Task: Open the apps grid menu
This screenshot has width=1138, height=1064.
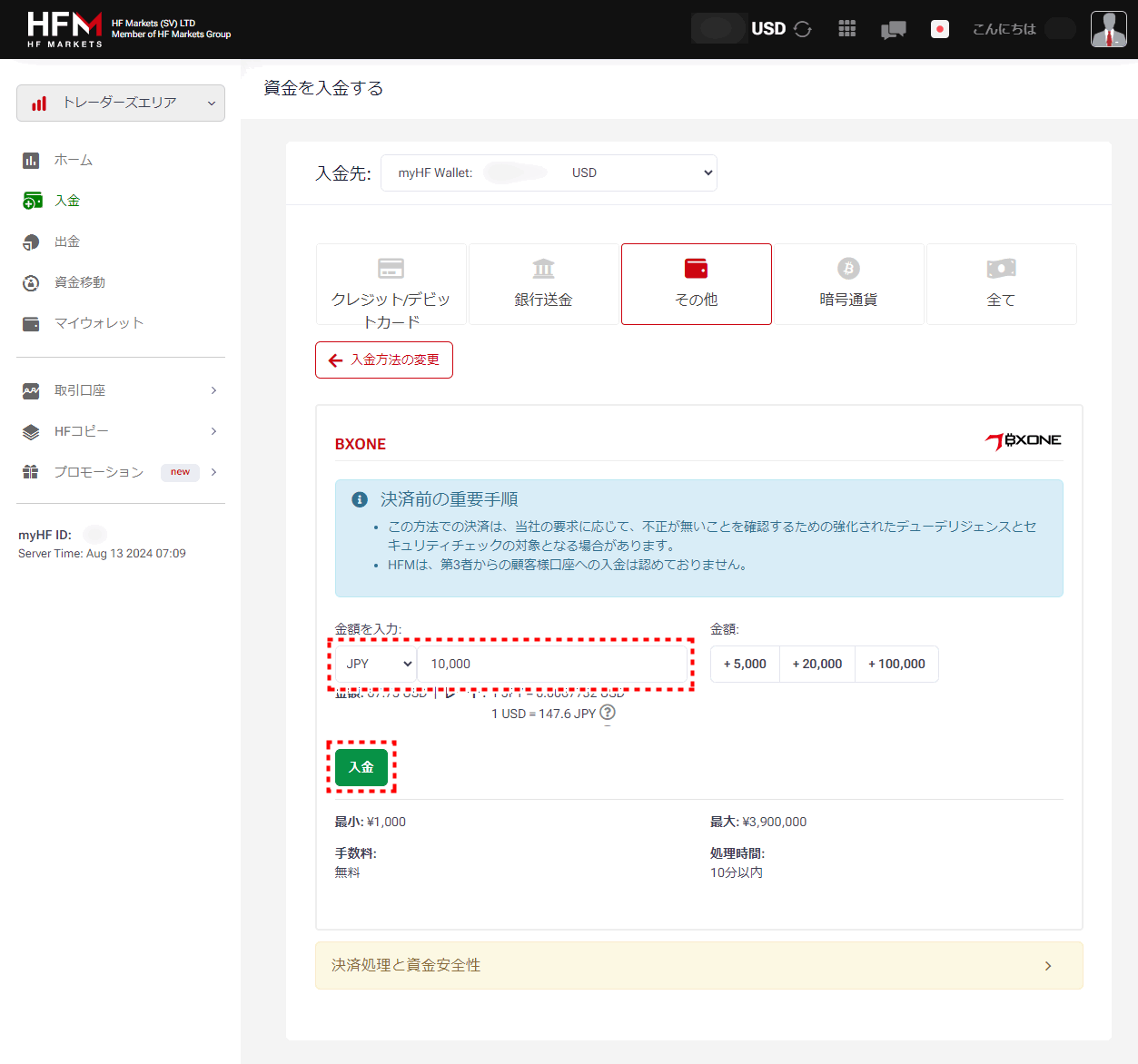Action: pyautogui.click(x=847, y=29)
